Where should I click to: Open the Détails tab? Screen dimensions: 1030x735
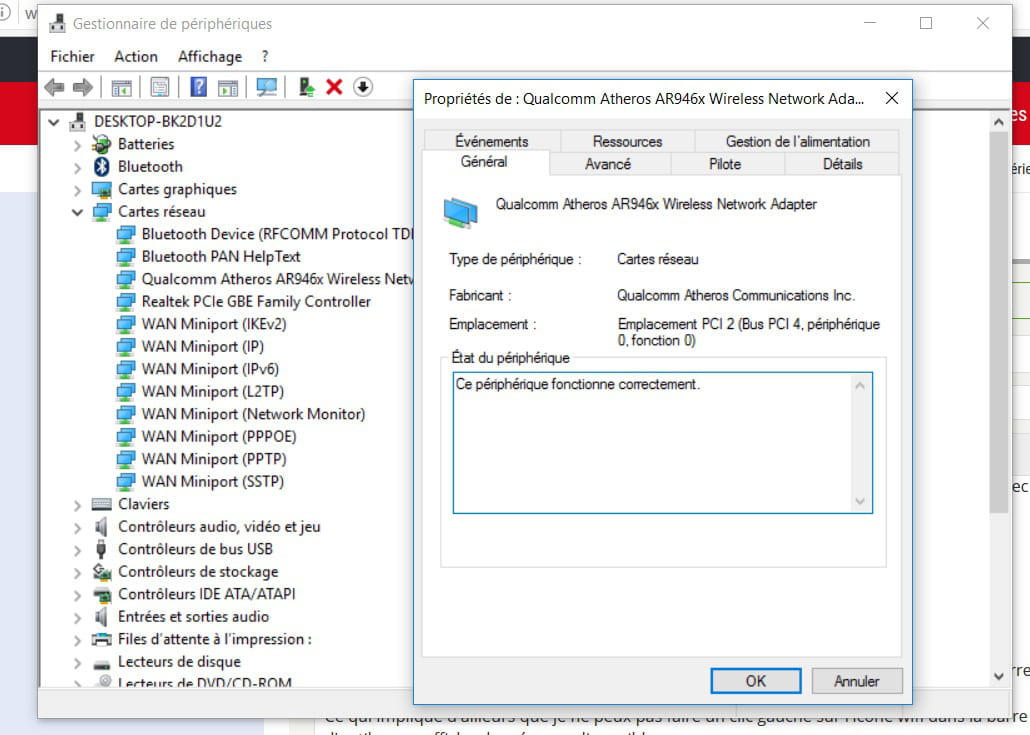coord(843,164)
